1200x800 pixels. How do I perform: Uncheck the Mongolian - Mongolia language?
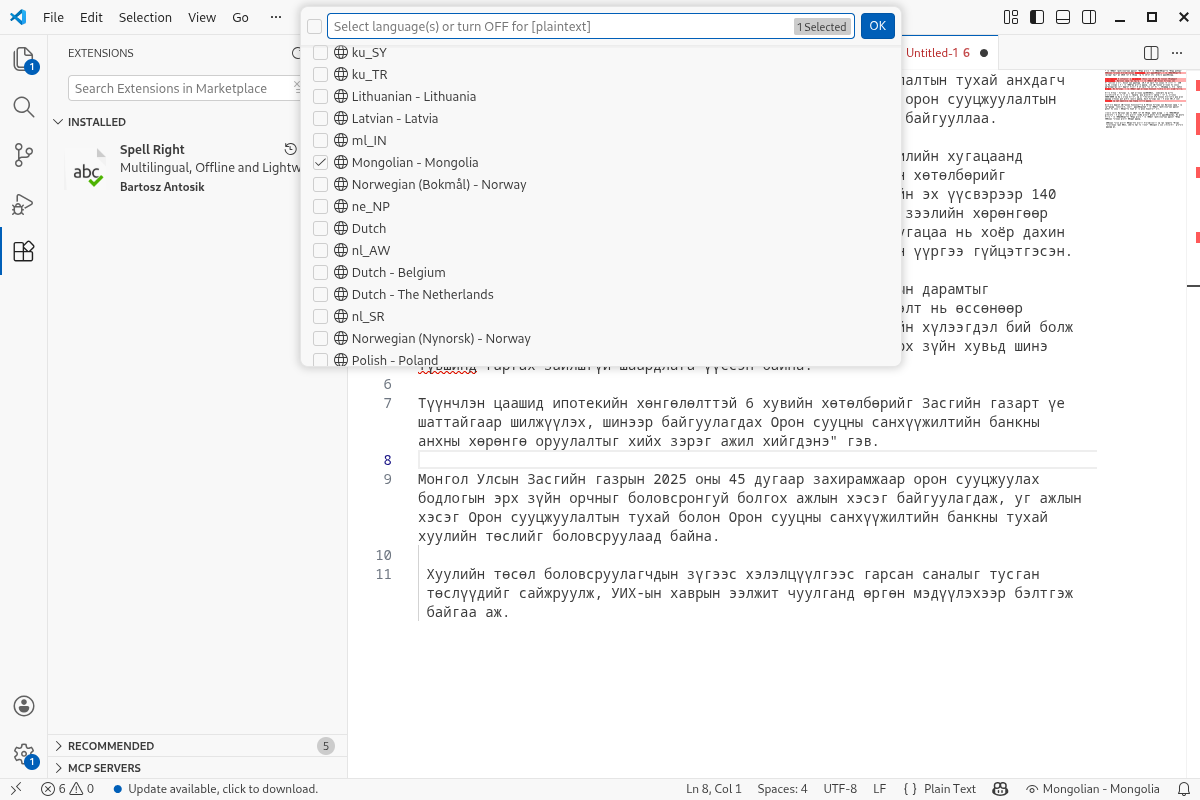[x=320, y=162]
